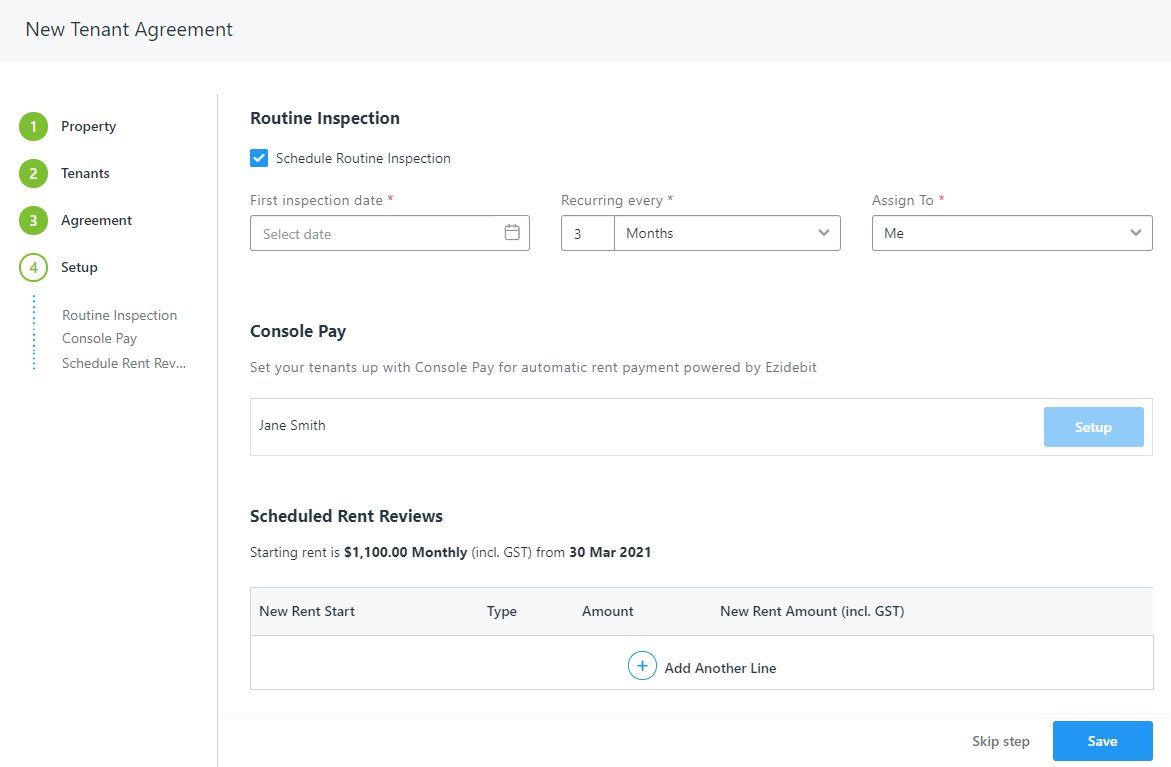Click the plus circle icon to add line
The width and height of the screenshot is (1171, 767).
[x=642, y=666]
